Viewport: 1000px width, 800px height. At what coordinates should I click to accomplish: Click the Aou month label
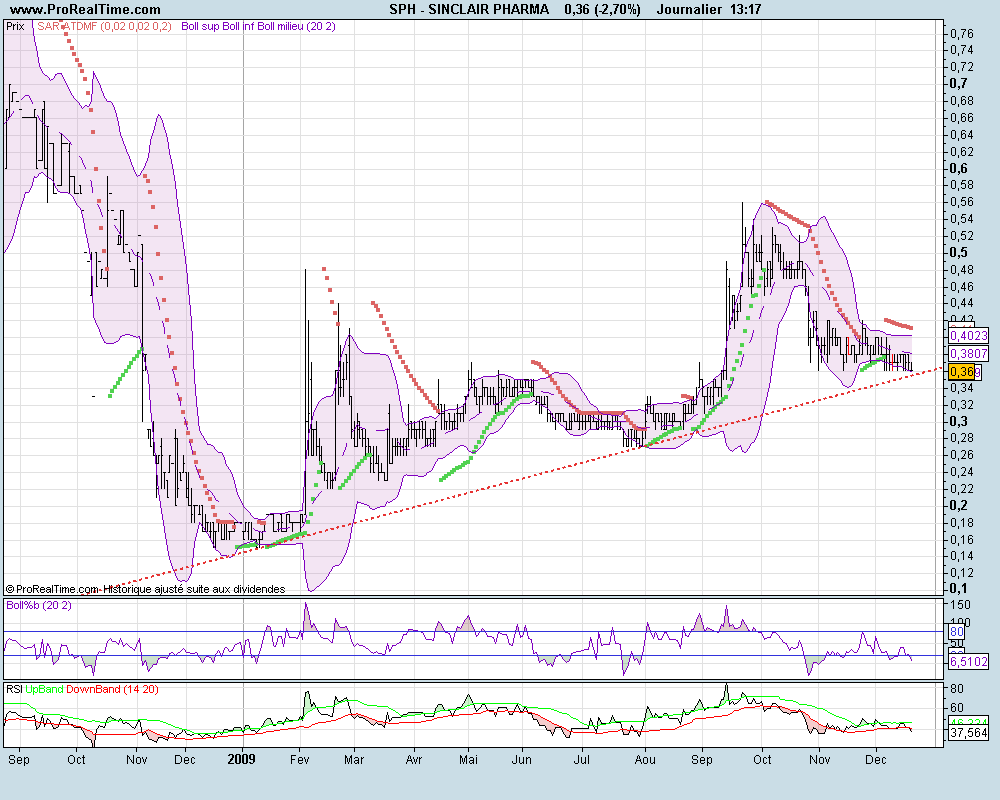click(x=645, y=759)
